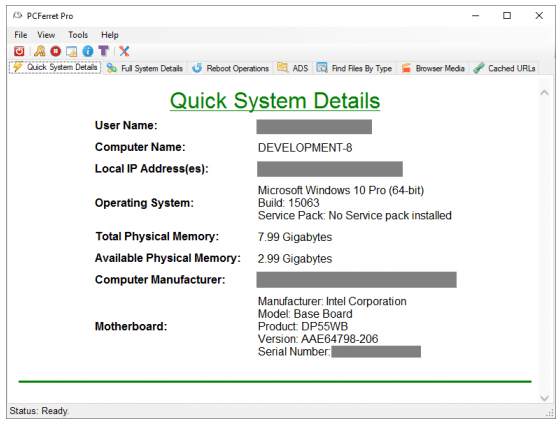This screenshot has height=428, width=560.
Task: Click the Computer Manufacturer label
Action: 160,280
